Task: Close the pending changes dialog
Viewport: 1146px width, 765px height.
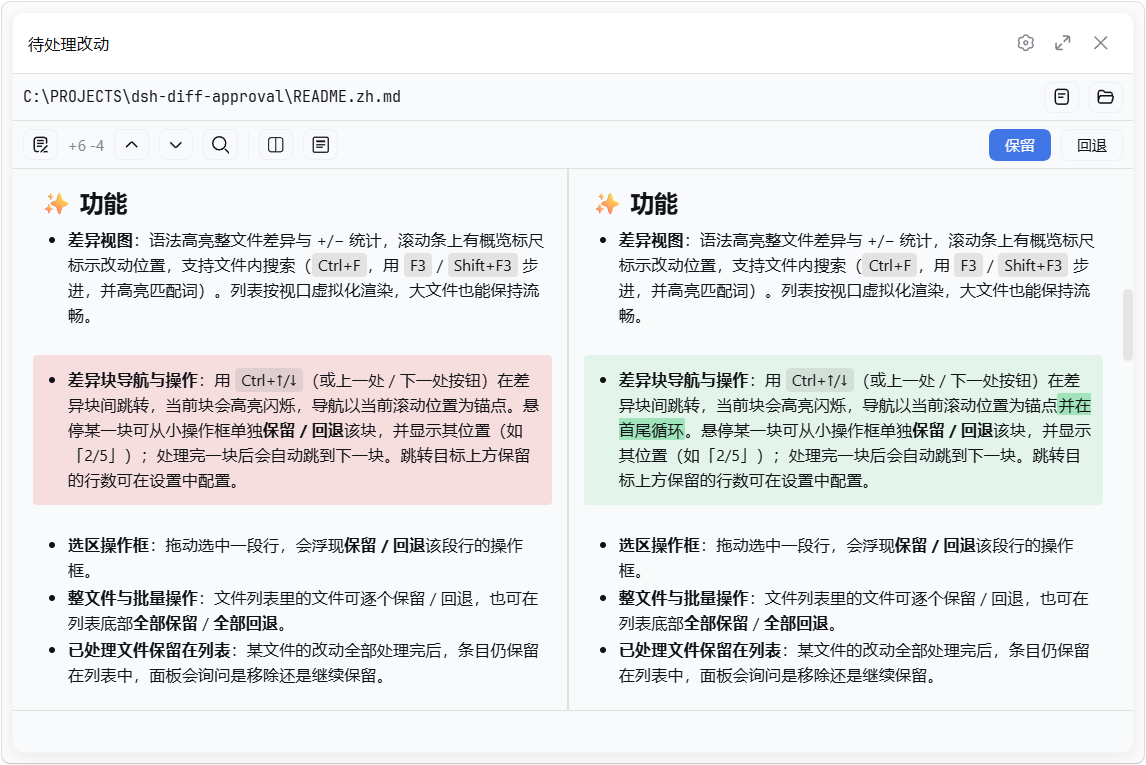Action: click(1101, 43)
